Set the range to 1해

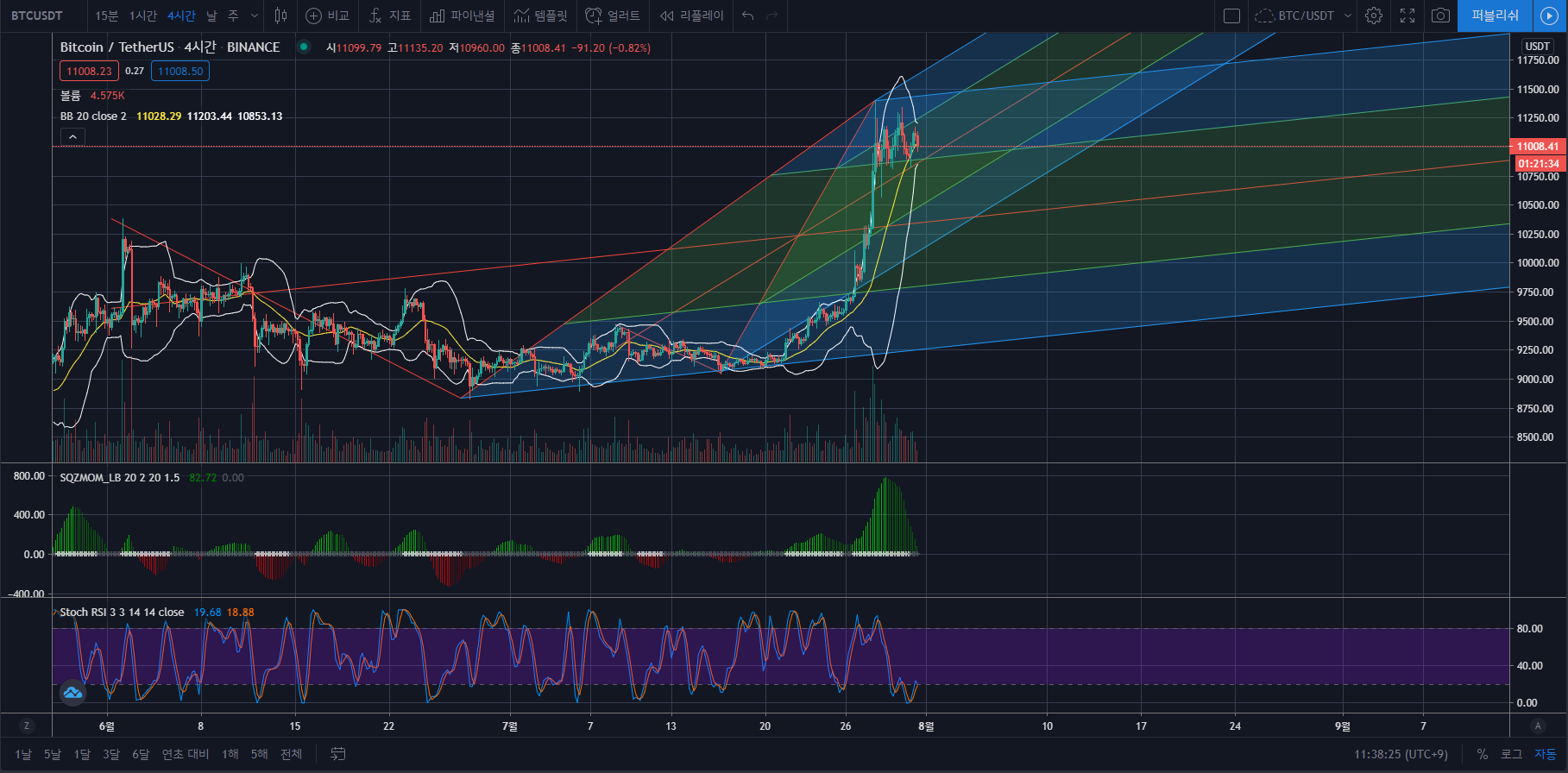pos(230,754)
